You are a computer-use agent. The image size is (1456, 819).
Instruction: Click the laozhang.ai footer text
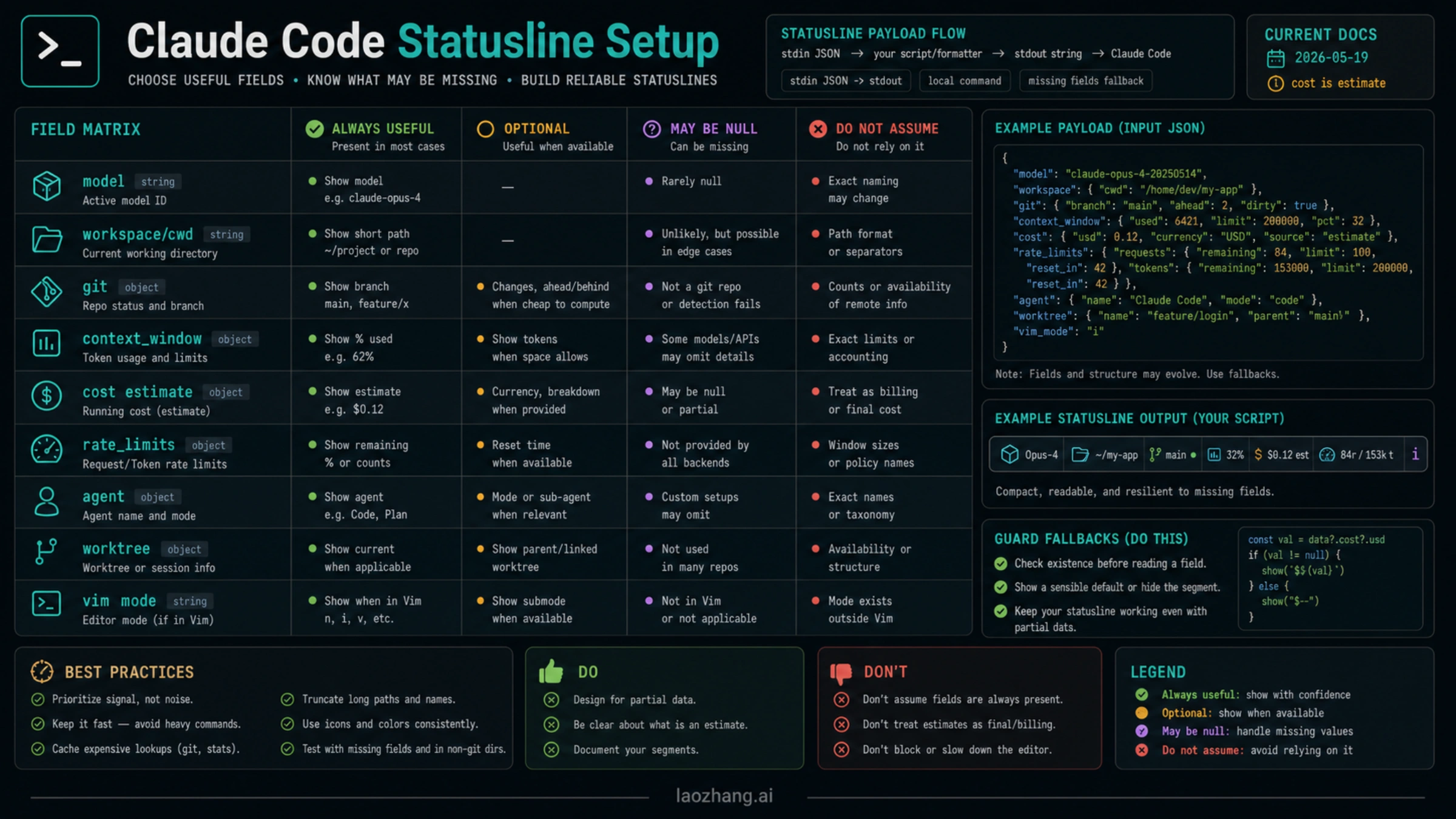pyautogui.click(x=724, y=795)
